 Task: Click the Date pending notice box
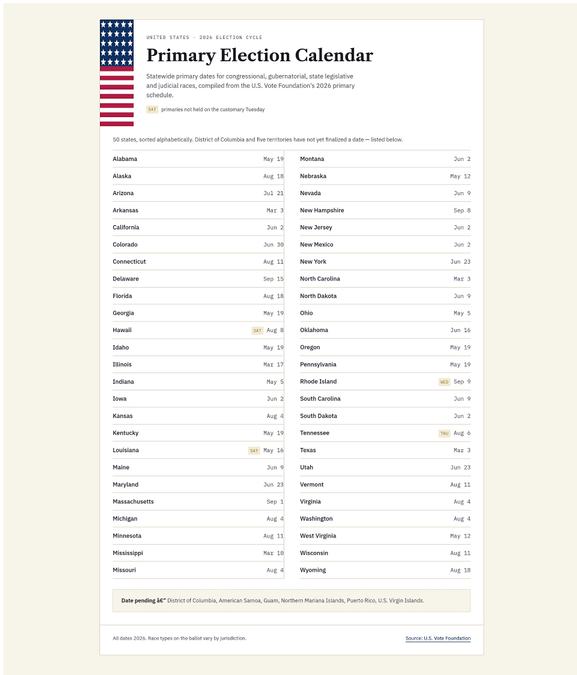pos(292,601)
